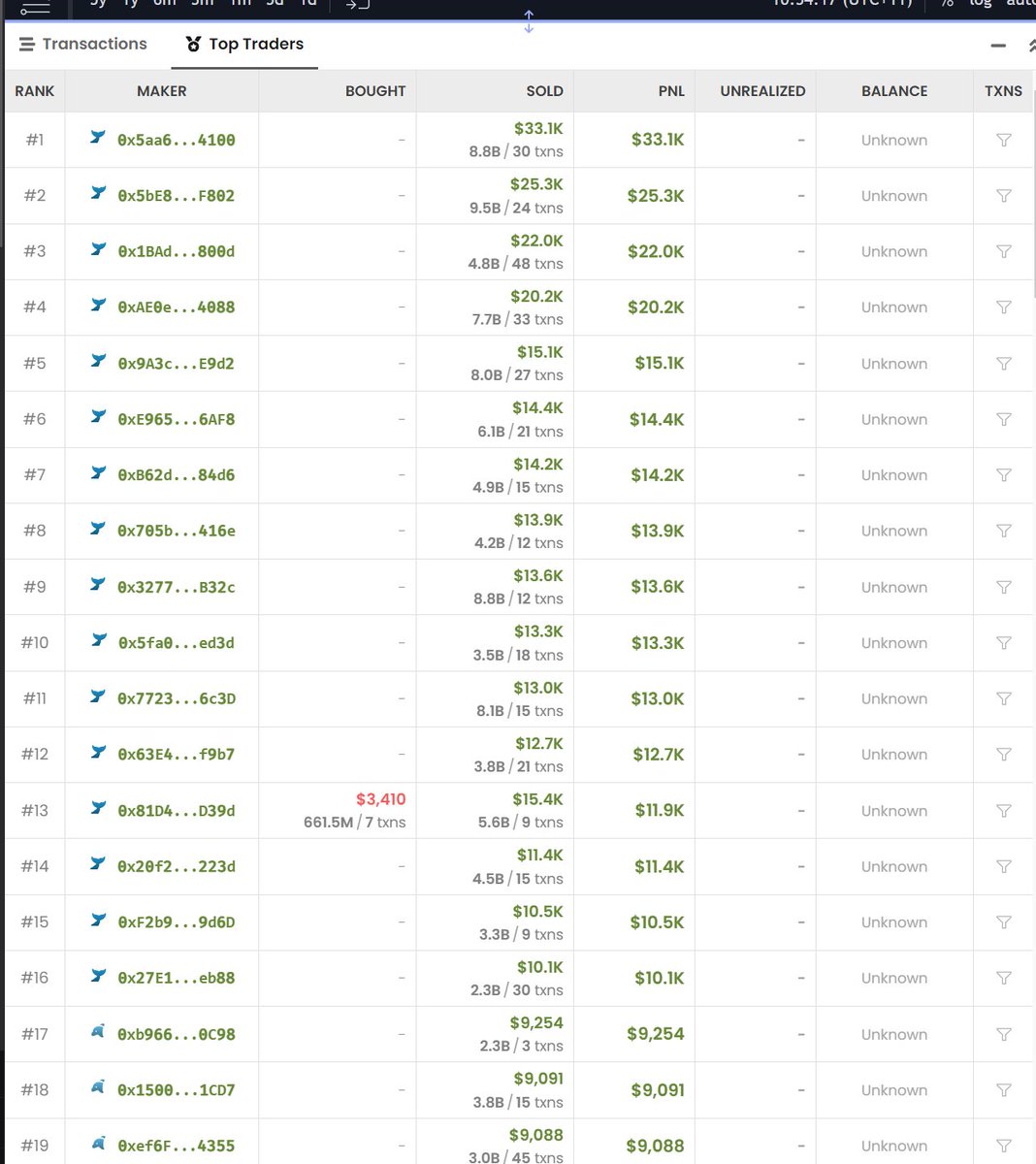Click the $9,254 PNL value
The width and height of the screenshot is (1036, 1164).
point(656,1034)
